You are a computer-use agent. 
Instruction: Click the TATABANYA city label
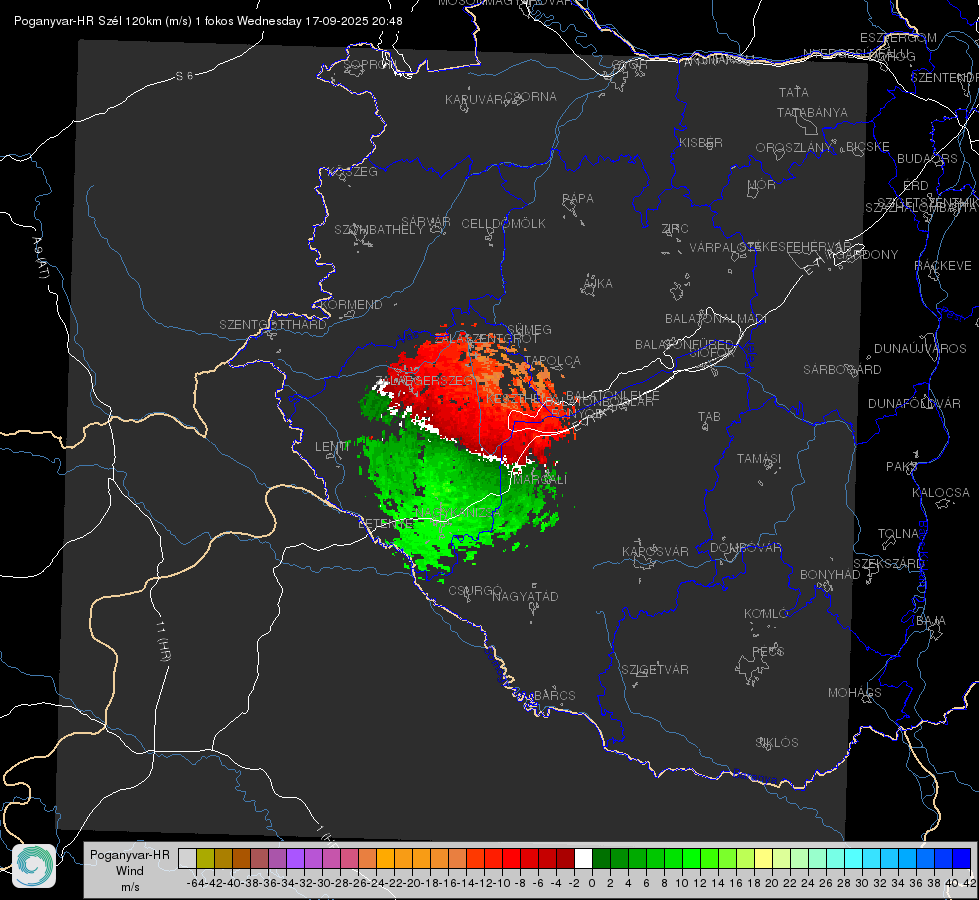[x=812, y=112]
